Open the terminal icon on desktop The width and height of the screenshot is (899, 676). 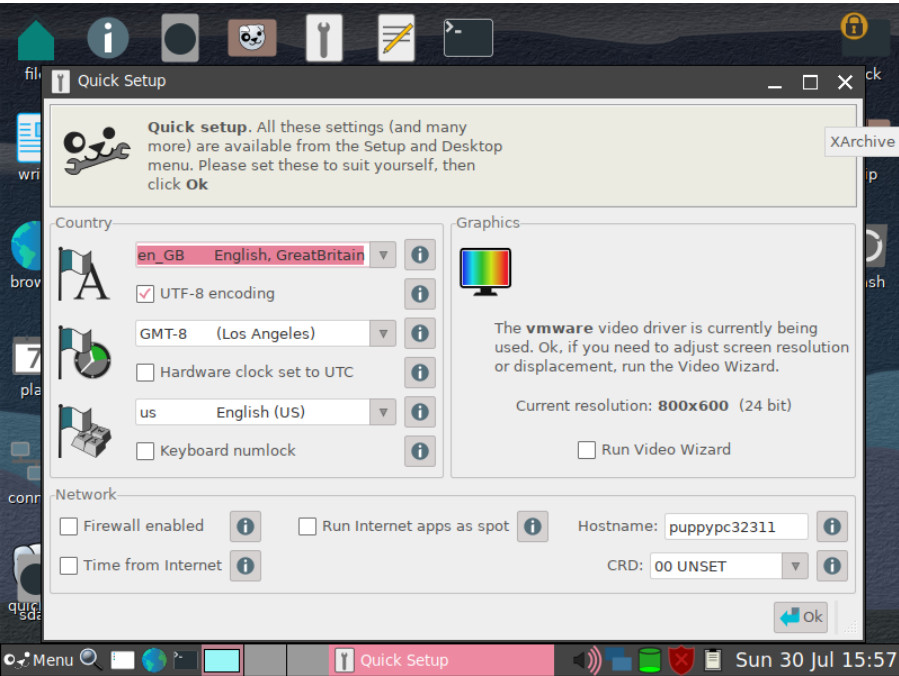pos(468,38)
